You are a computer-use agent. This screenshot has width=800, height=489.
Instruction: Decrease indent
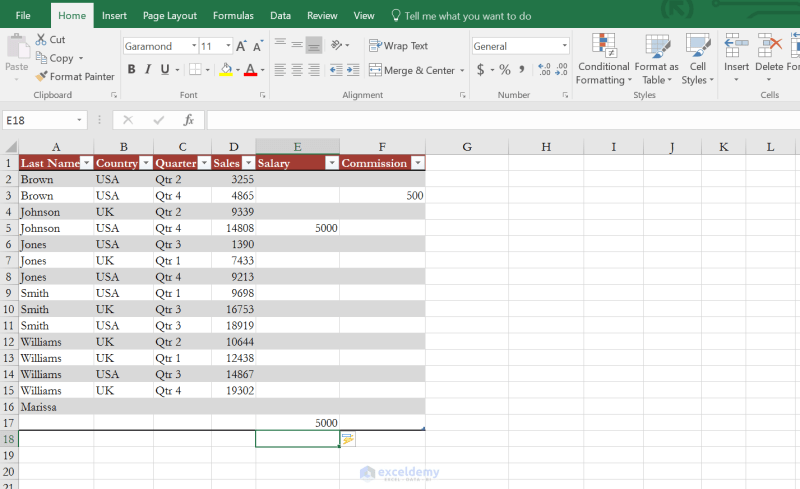click(336, 70)
